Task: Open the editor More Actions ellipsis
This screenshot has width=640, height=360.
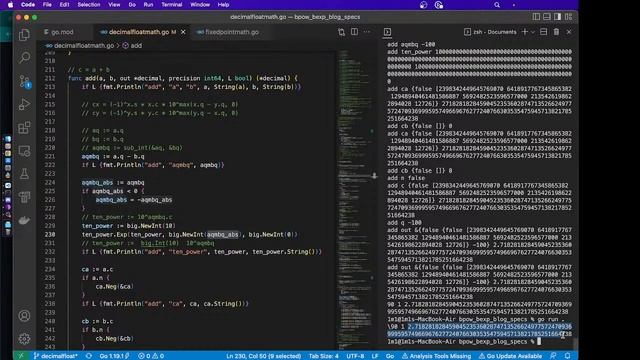Action: coord(367,32)
